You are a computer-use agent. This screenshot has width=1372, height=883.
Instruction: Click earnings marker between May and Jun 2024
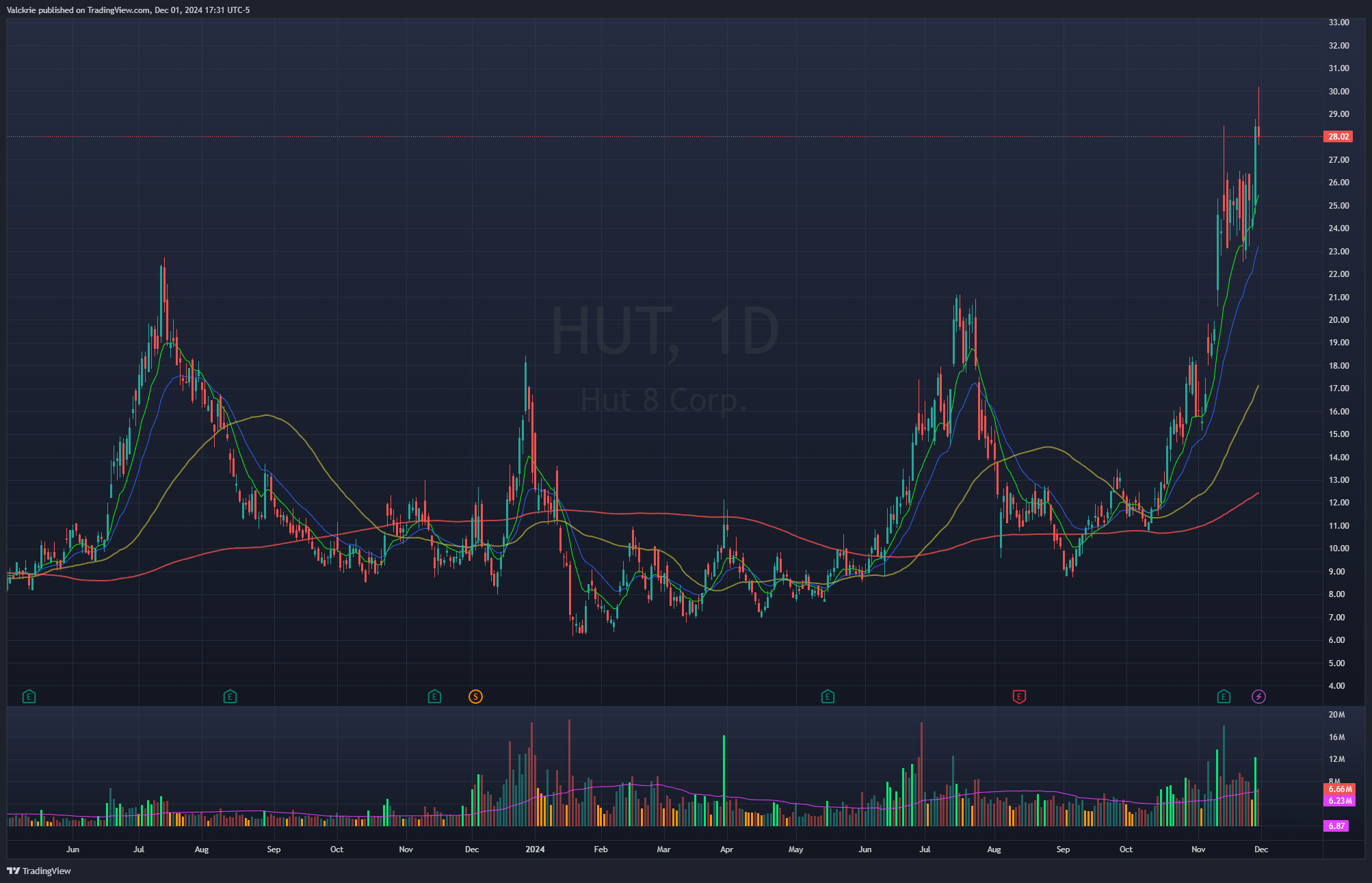(x=828, y=697)
